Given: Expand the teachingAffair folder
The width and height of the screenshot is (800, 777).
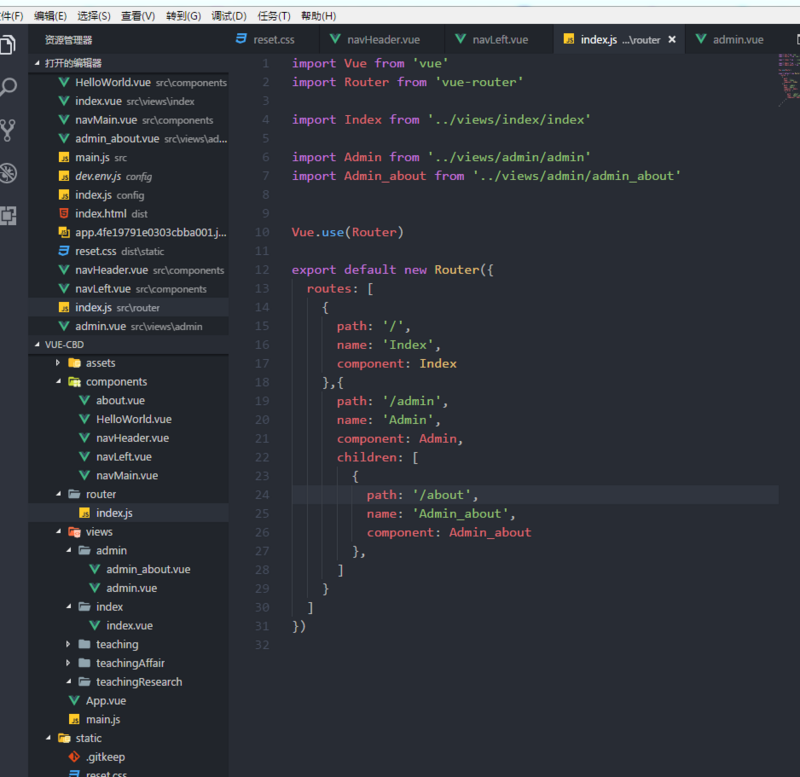Looking at the screenshot, I should click(130, 663).
